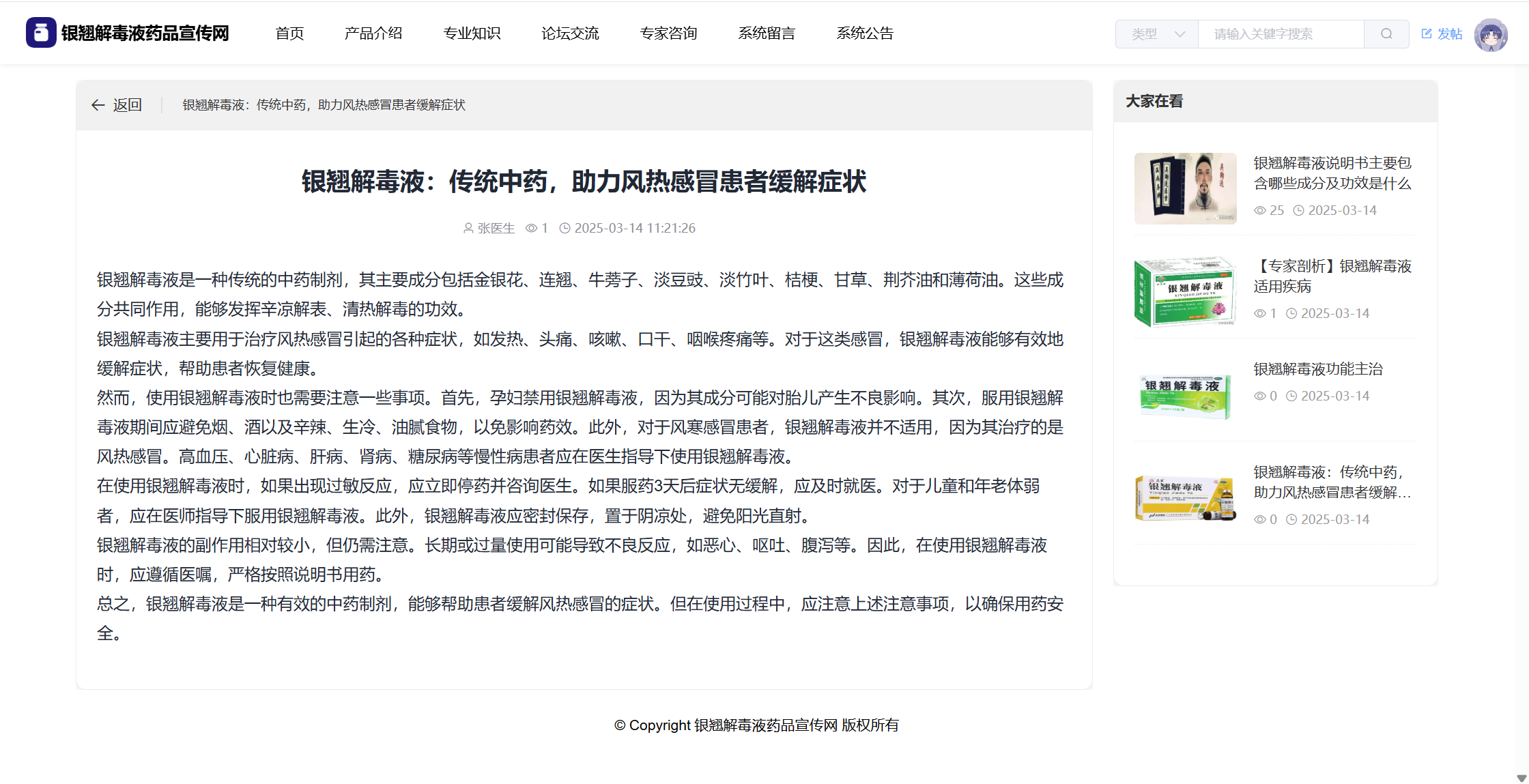Click the scroll down arrow at bottom right
Image resolution: width=1529 pixels, height=784 pixels.
coord(1521,778)
